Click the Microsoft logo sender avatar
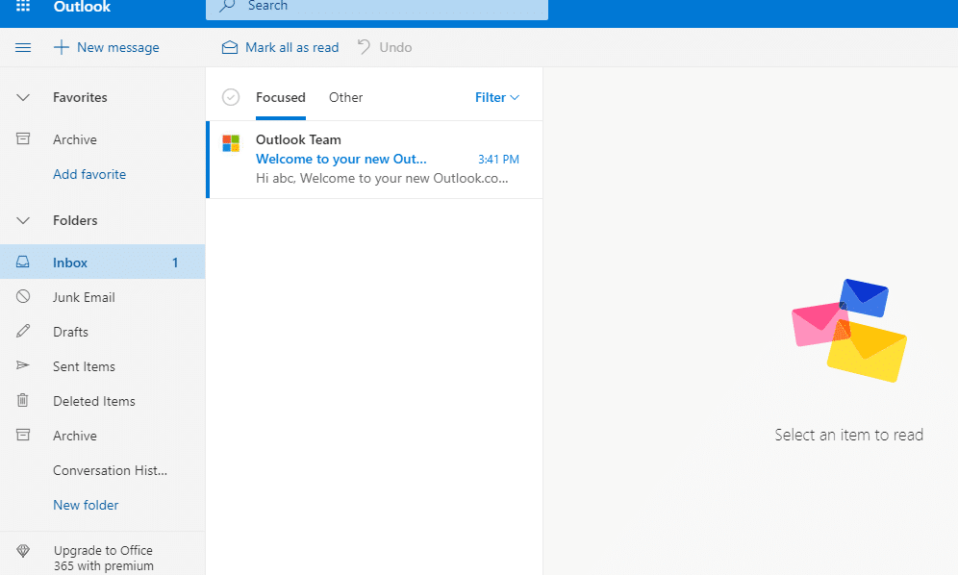 pos(231,143)
